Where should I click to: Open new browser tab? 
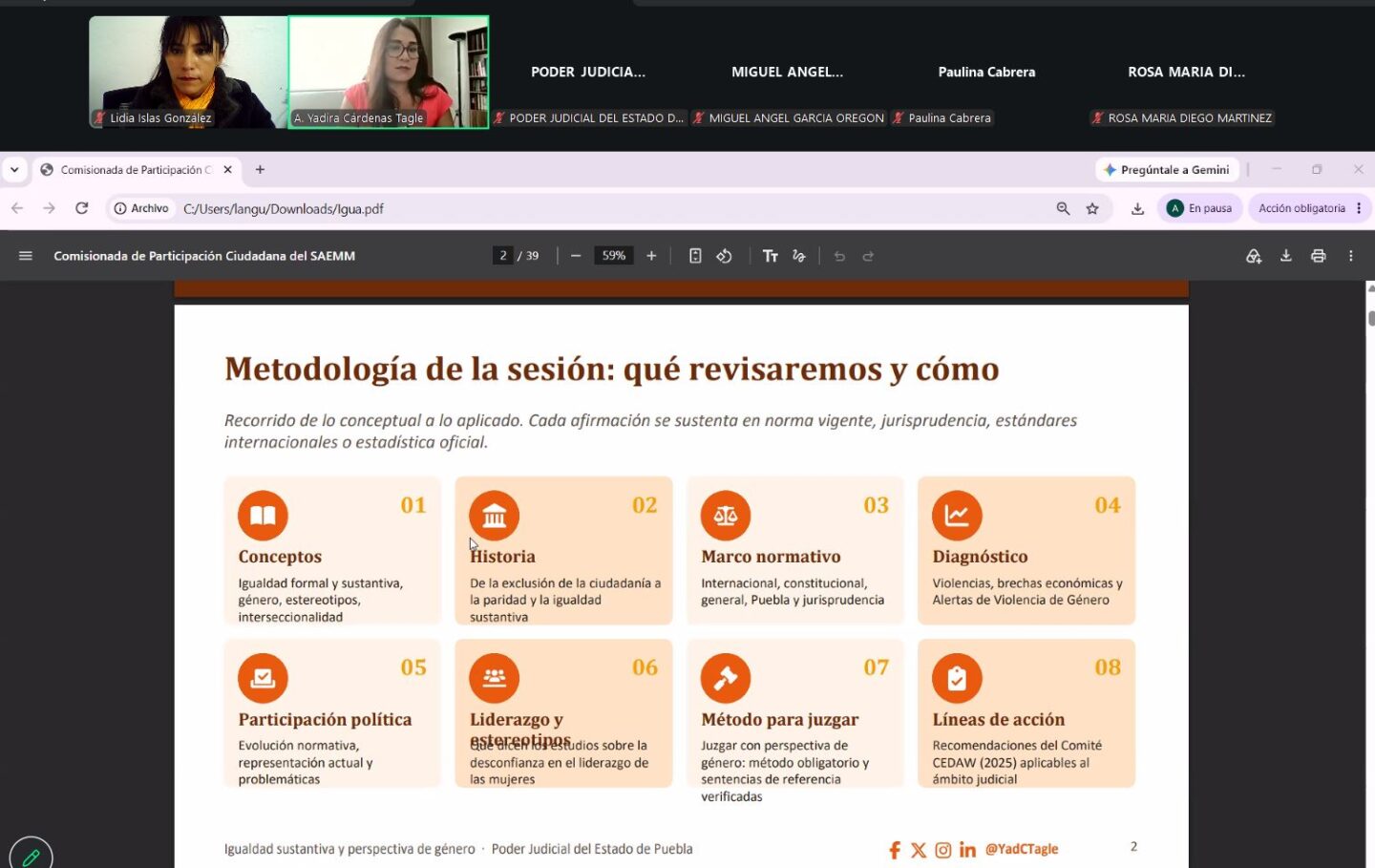tap(260, 169)
